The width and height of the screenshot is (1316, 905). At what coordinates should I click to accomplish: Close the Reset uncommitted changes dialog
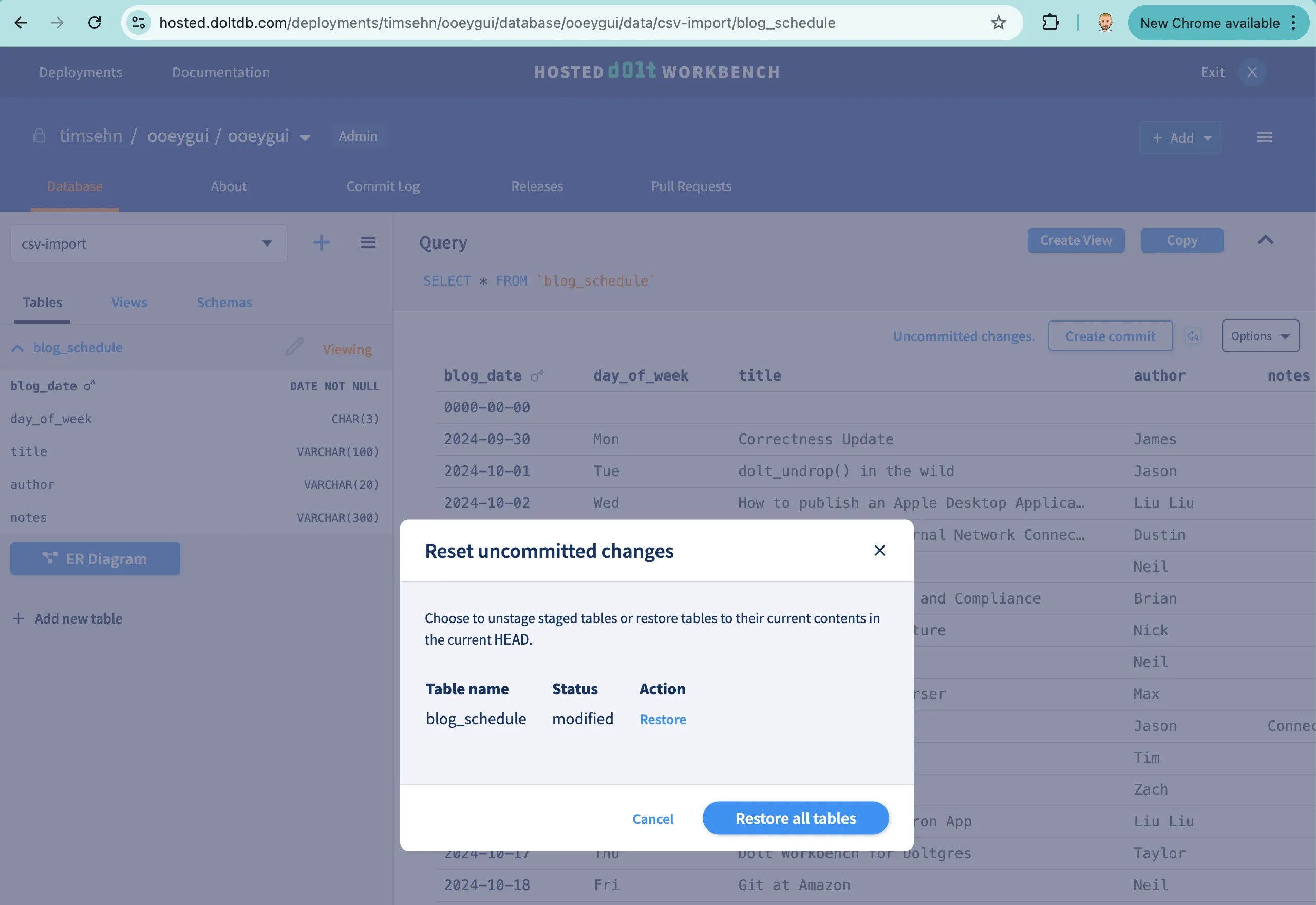pyautogui.click(x=879, y=550)
